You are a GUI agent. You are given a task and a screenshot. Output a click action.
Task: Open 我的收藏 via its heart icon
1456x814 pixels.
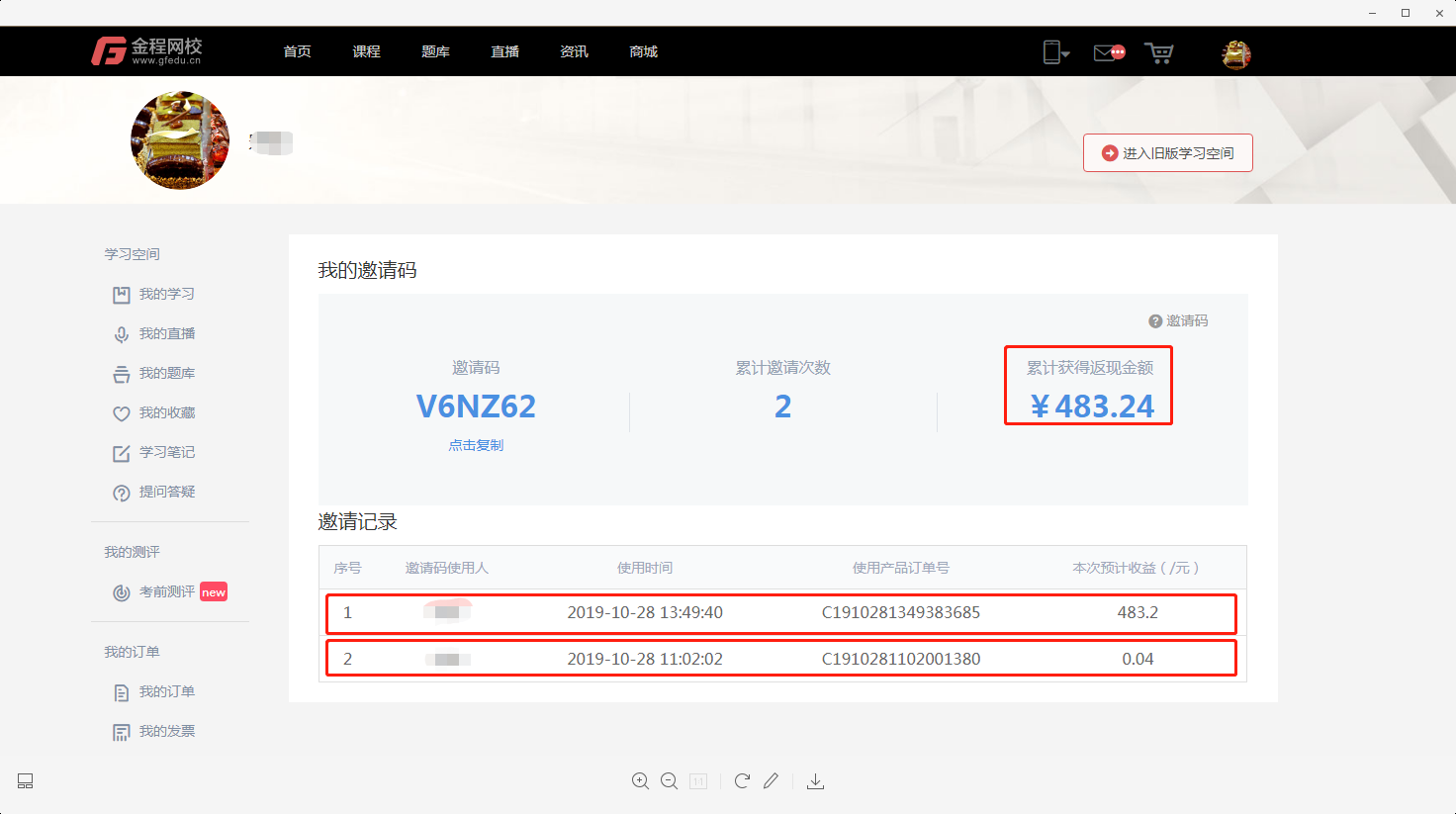[x=122, y=413]
